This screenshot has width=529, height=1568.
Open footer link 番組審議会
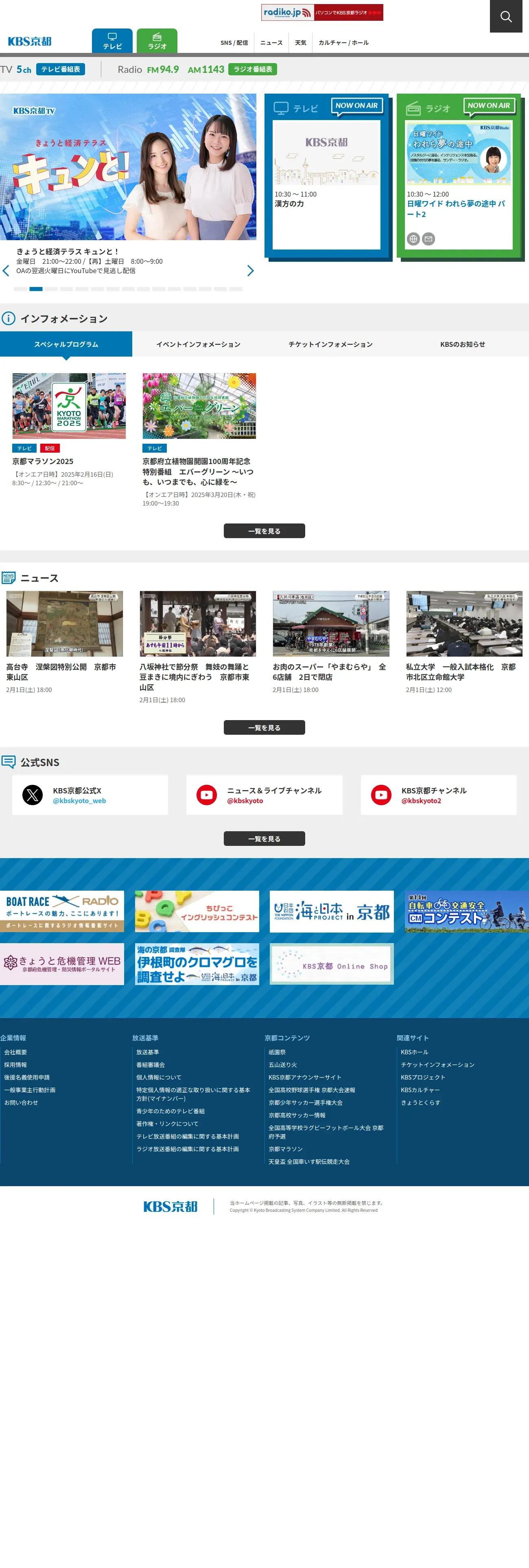[x=151, y=1064]
